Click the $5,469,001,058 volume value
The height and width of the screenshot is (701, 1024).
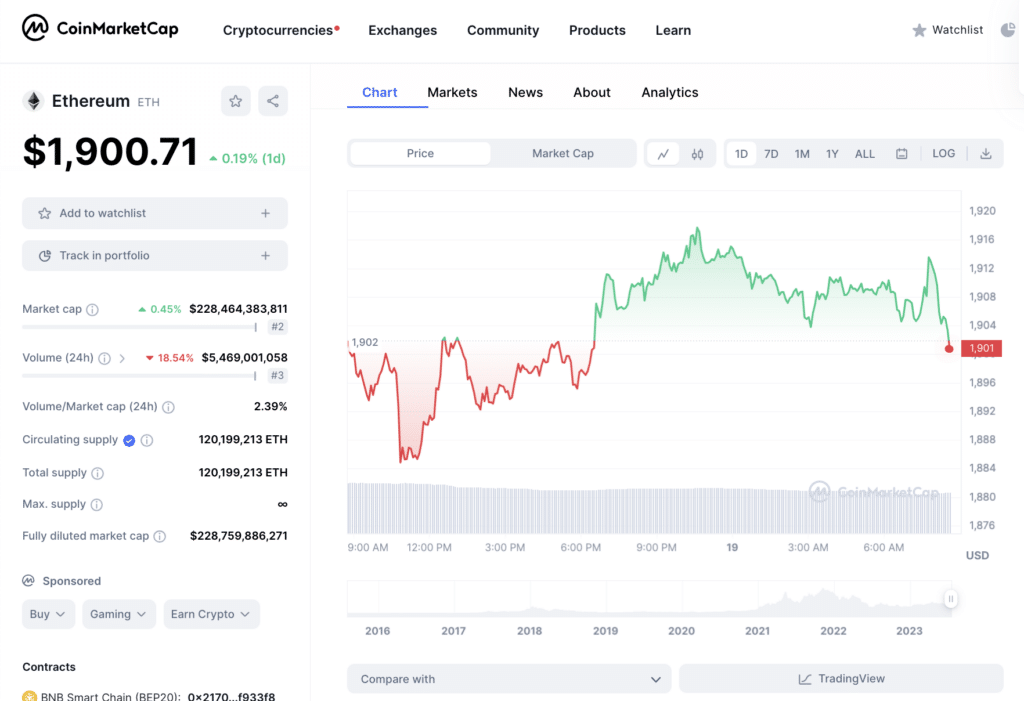244,357
